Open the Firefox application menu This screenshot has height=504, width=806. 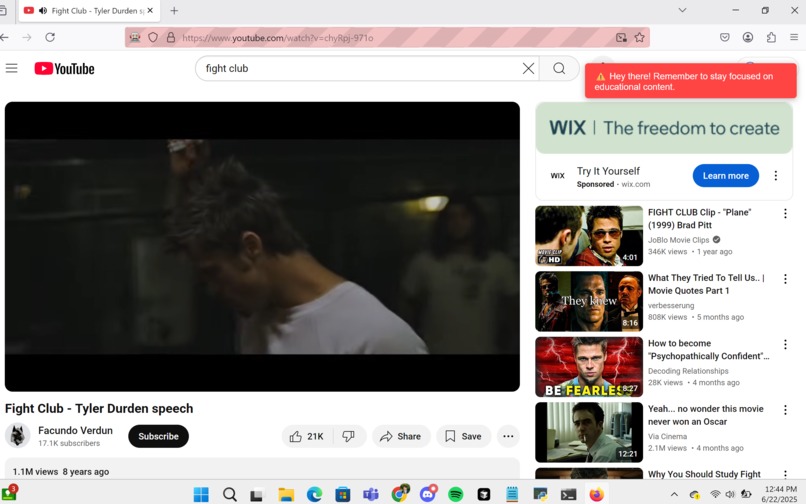coord(794,37)
